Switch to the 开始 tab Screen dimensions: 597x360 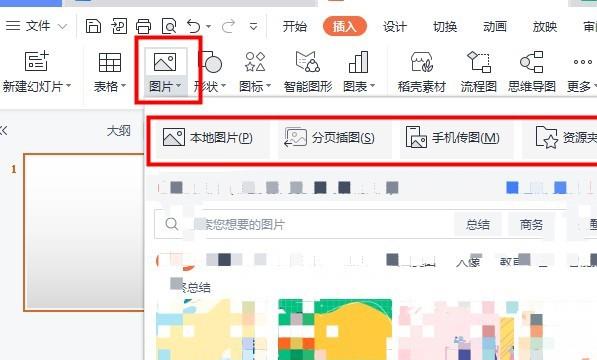295,27
